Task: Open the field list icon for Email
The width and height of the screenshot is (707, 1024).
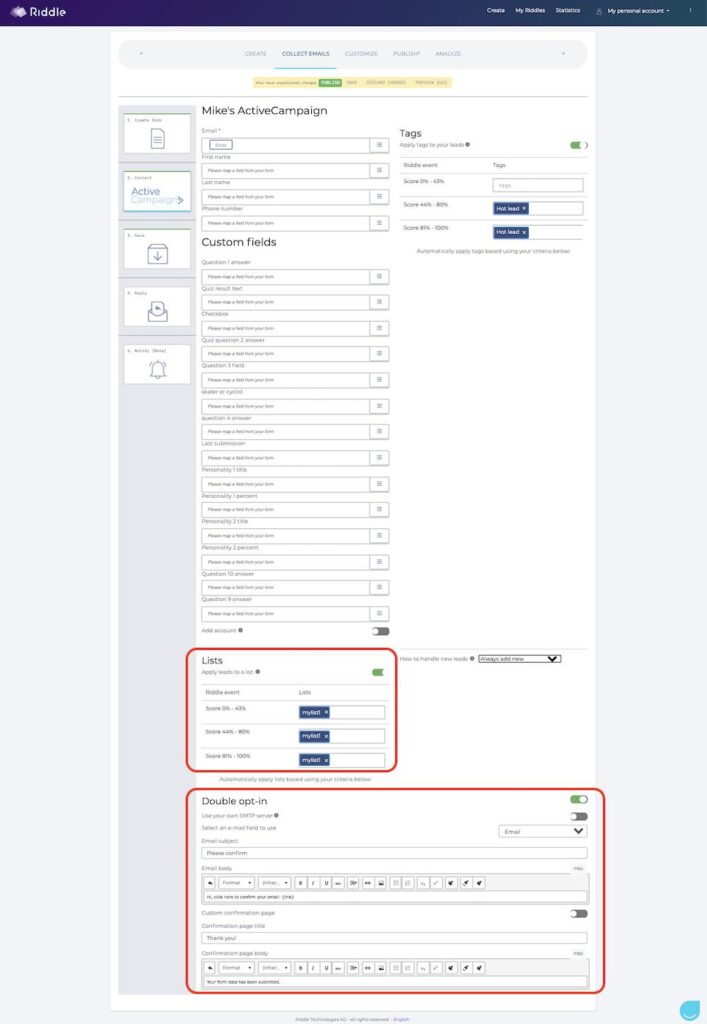Action: pyautogui.click(x=379, y=145)
